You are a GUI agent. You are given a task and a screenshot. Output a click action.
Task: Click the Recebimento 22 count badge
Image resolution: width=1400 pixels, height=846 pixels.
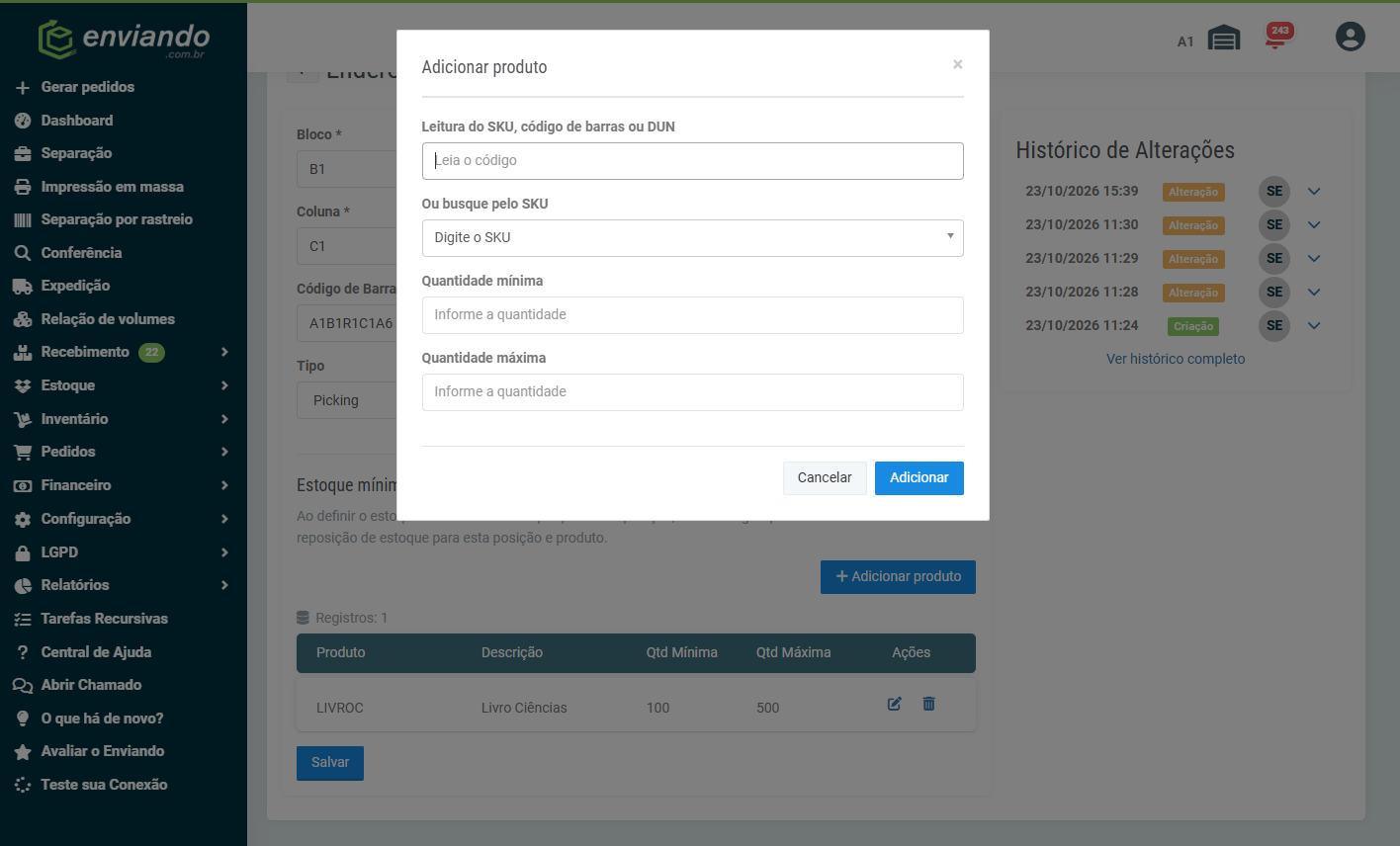tap(151, 353)
